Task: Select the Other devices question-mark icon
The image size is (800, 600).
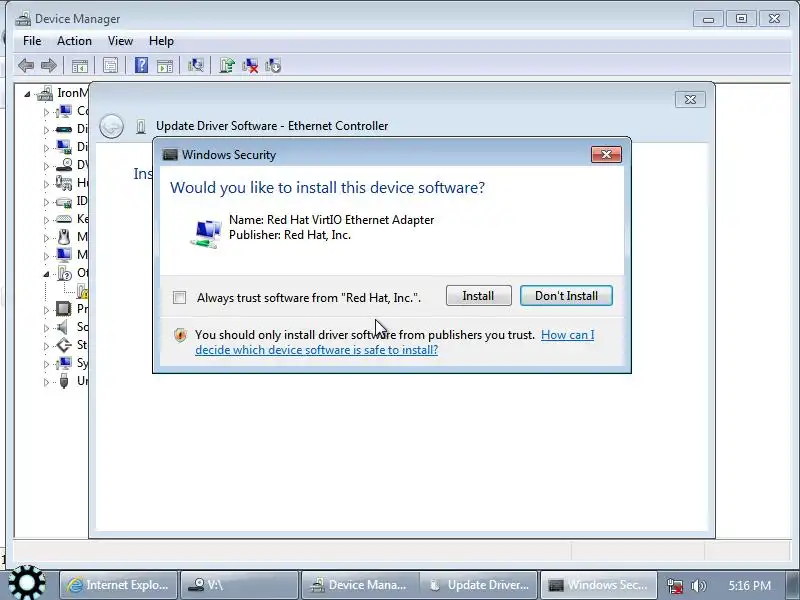Action: [x=64, y=273]
